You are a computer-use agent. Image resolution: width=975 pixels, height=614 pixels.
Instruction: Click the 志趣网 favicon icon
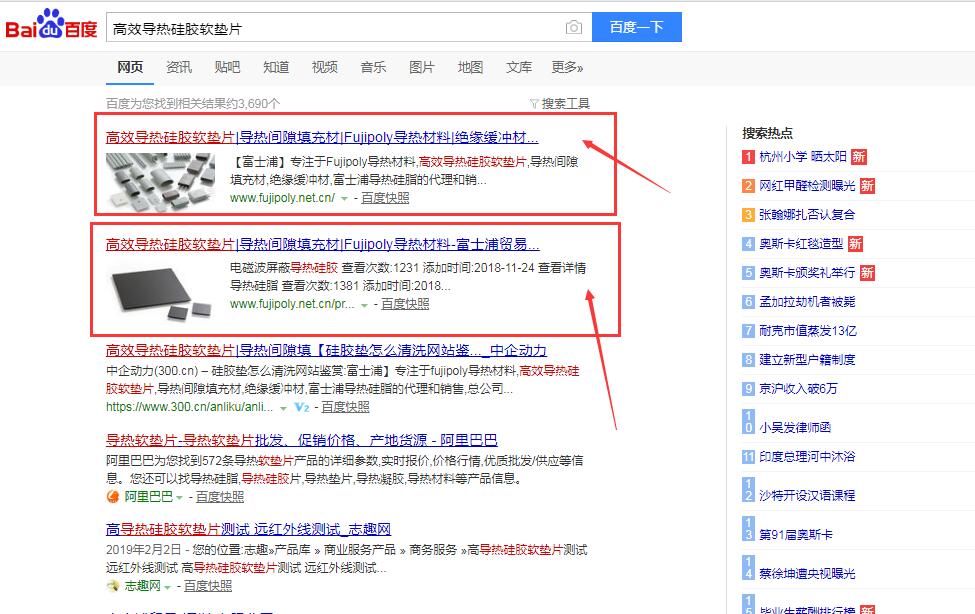113,585
